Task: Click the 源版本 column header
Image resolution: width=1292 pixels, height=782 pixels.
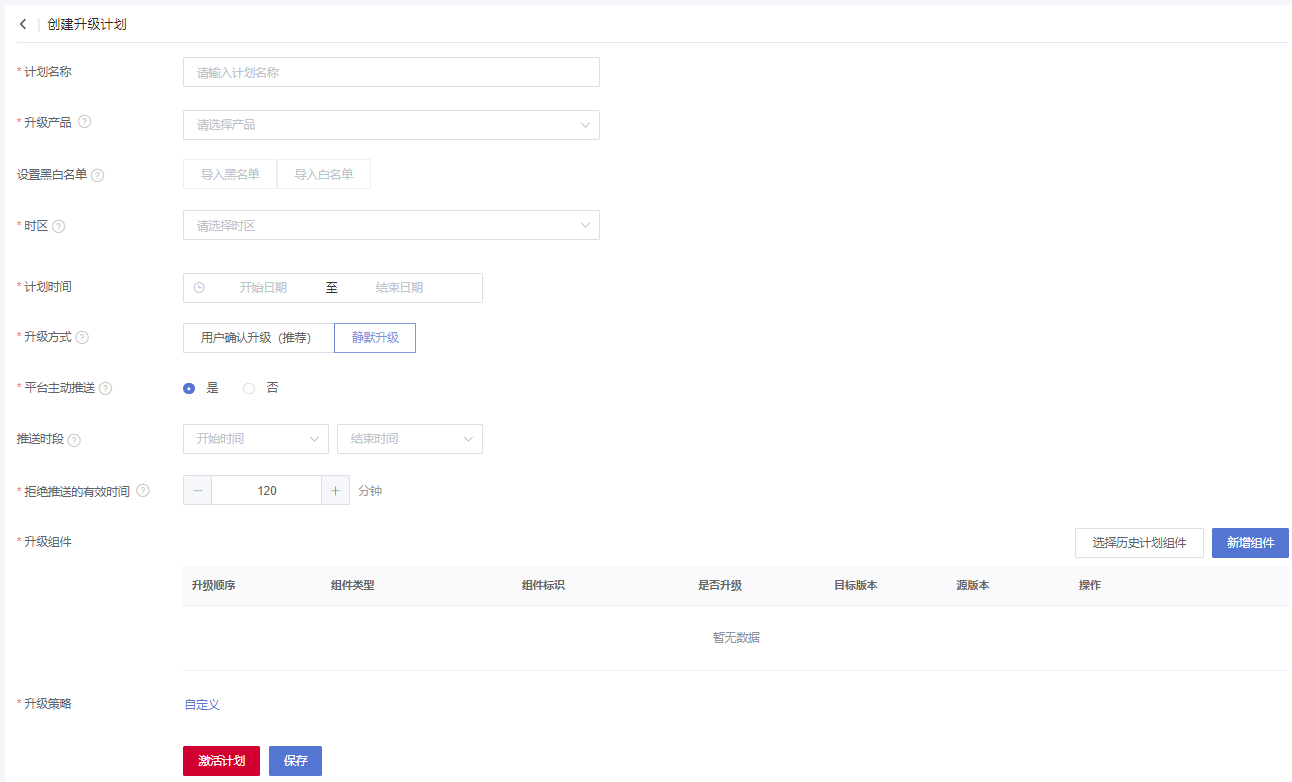Action: pyautogui.click(x=973, y=585)
